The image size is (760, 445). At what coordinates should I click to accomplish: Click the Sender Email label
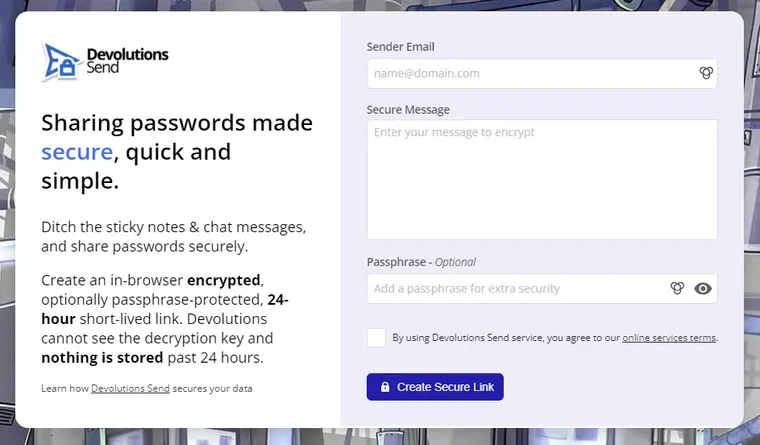400,46
